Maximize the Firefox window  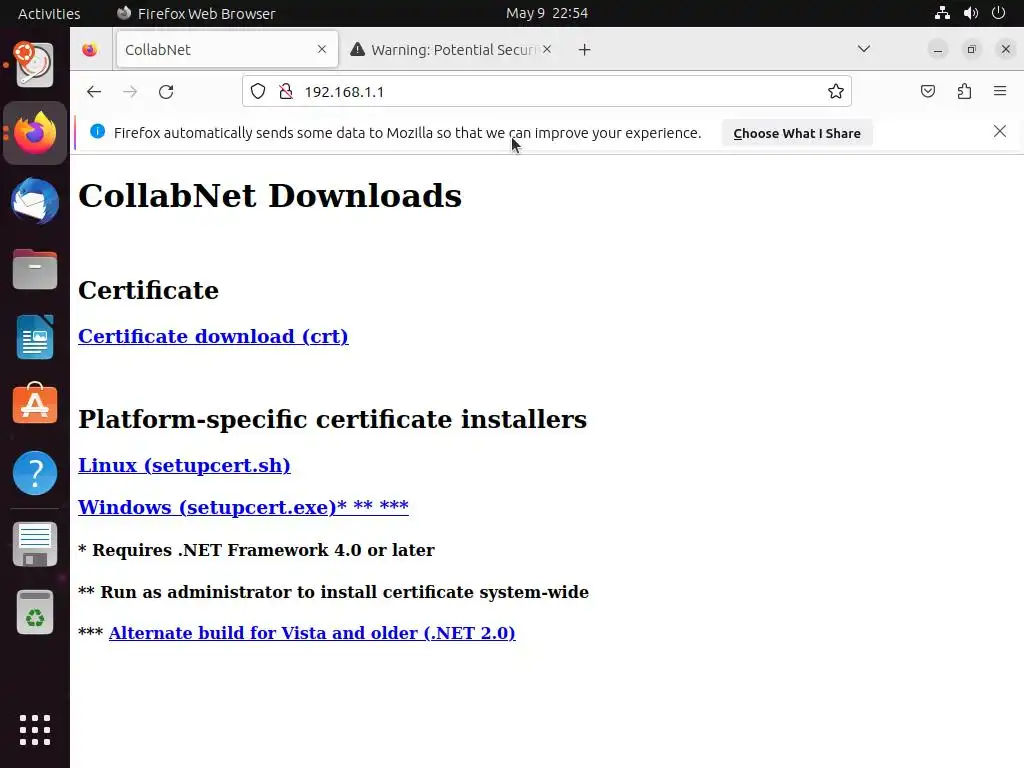point(971,50)
